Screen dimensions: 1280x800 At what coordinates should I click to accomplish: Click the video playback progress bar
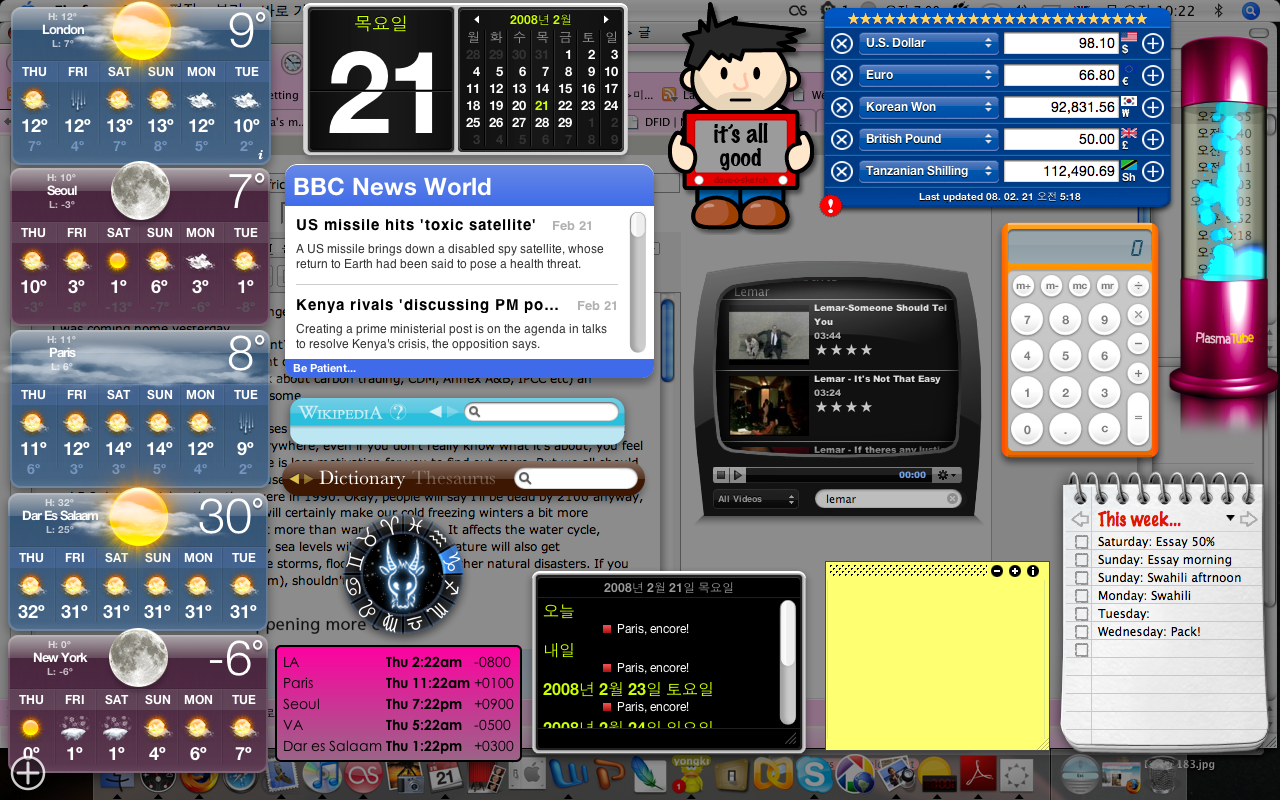point(820,475)
